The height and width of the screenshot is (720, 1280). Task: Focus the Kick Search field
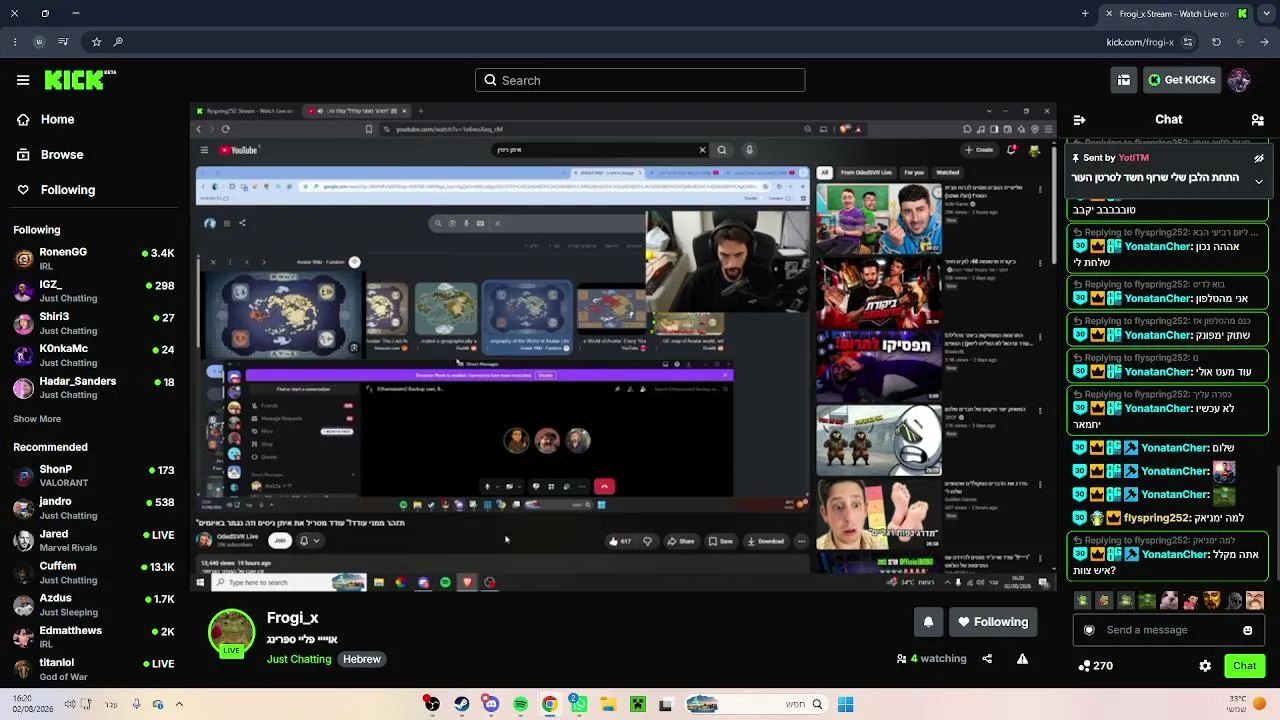640,80
